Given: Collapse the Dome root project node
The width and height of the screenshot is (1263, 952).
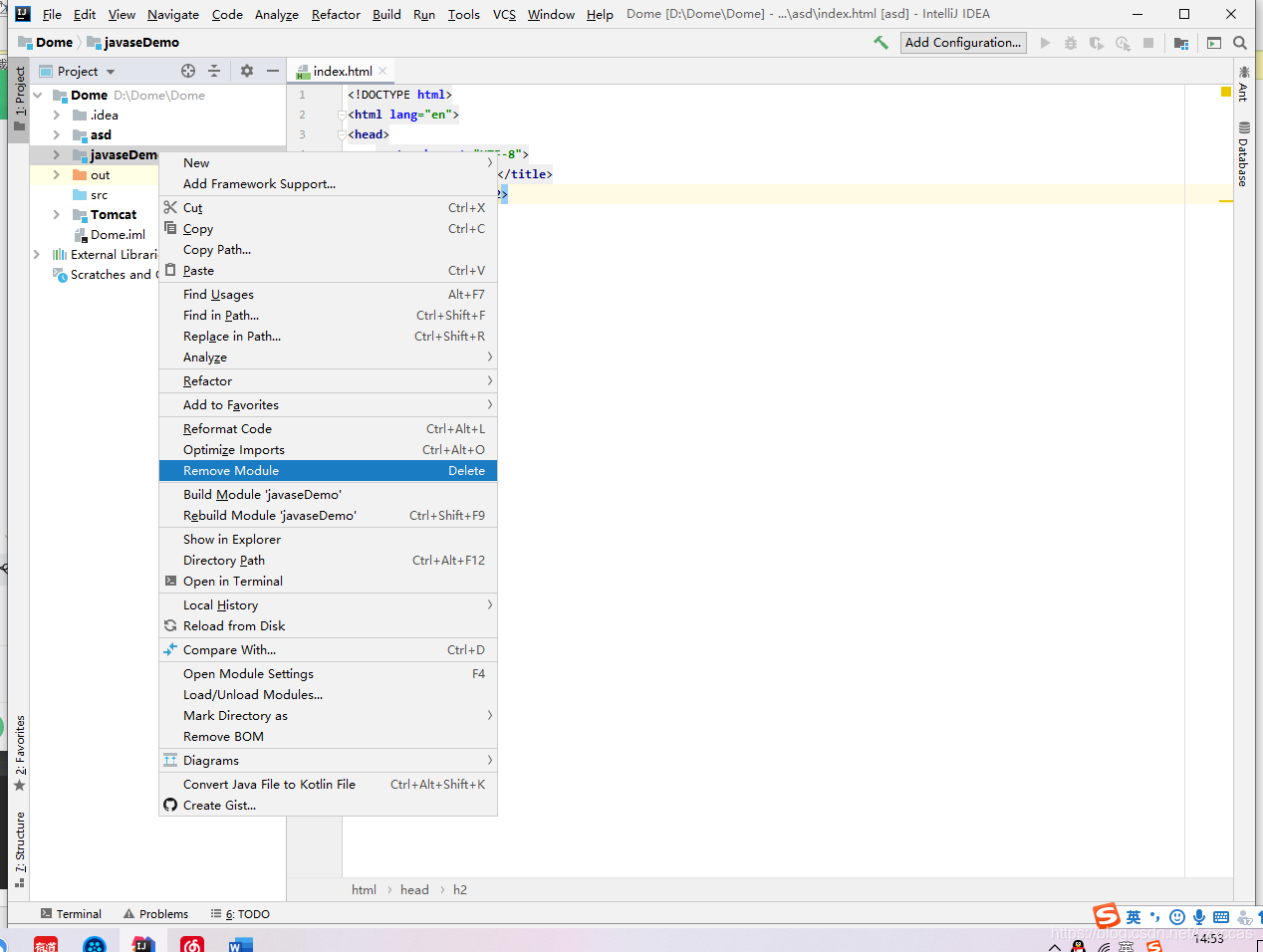Looking at the screenshot, I should point(38,96).
